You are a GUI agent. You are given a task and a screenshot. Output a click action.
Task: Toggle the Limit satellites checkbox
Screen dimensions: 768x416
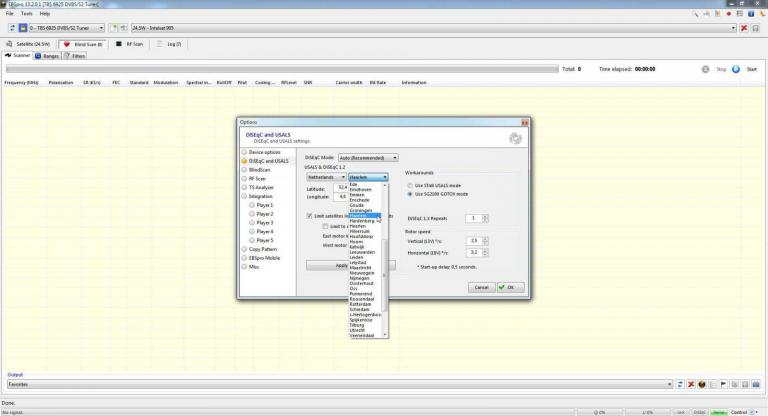[307, 215]
